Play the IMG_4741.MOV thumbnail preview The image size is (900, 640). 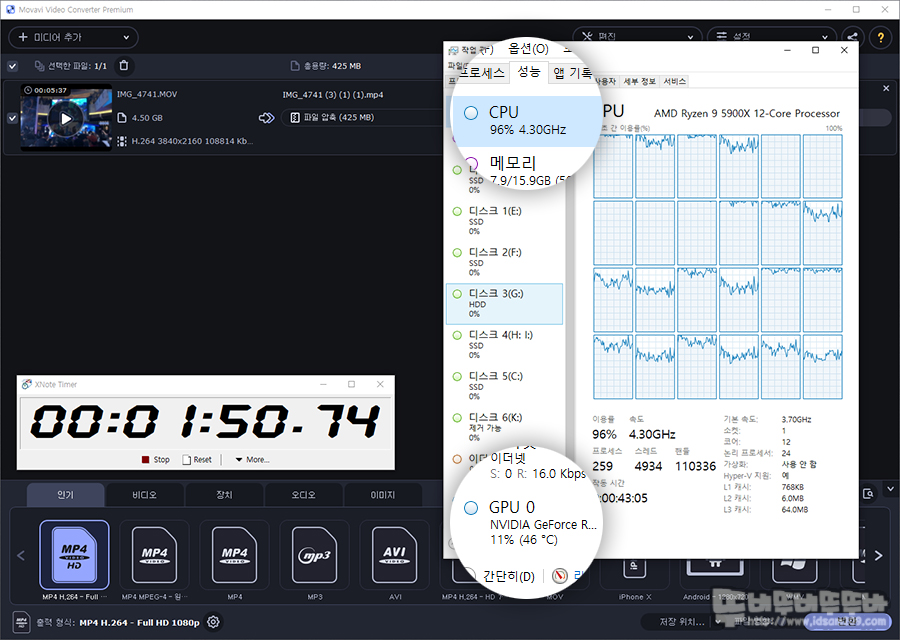[66, 118]
